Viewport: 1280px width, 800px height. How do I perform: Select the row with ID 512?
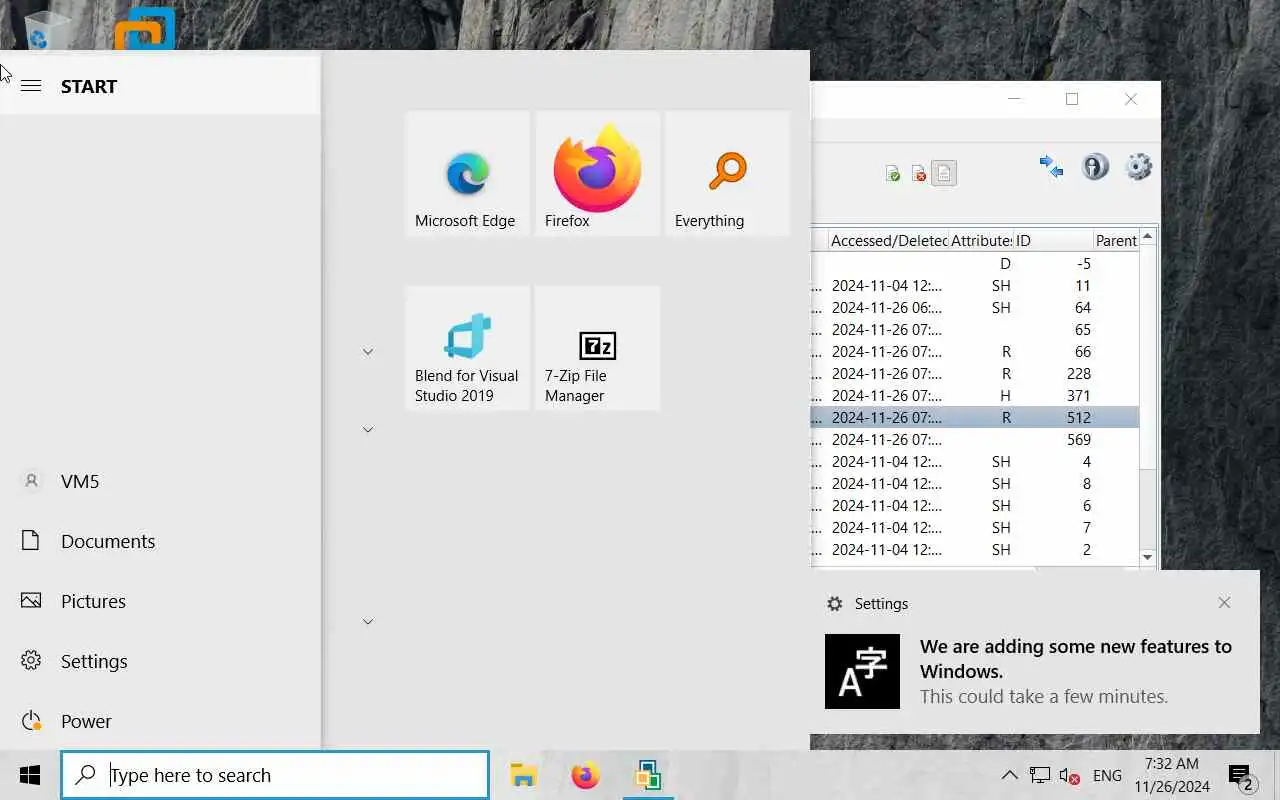pos(975,418)
